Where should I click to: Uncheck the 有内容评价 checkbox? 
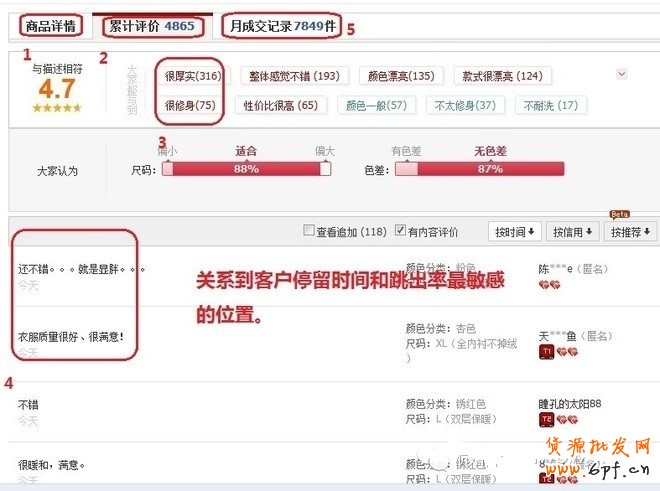[x=400, y=230]
